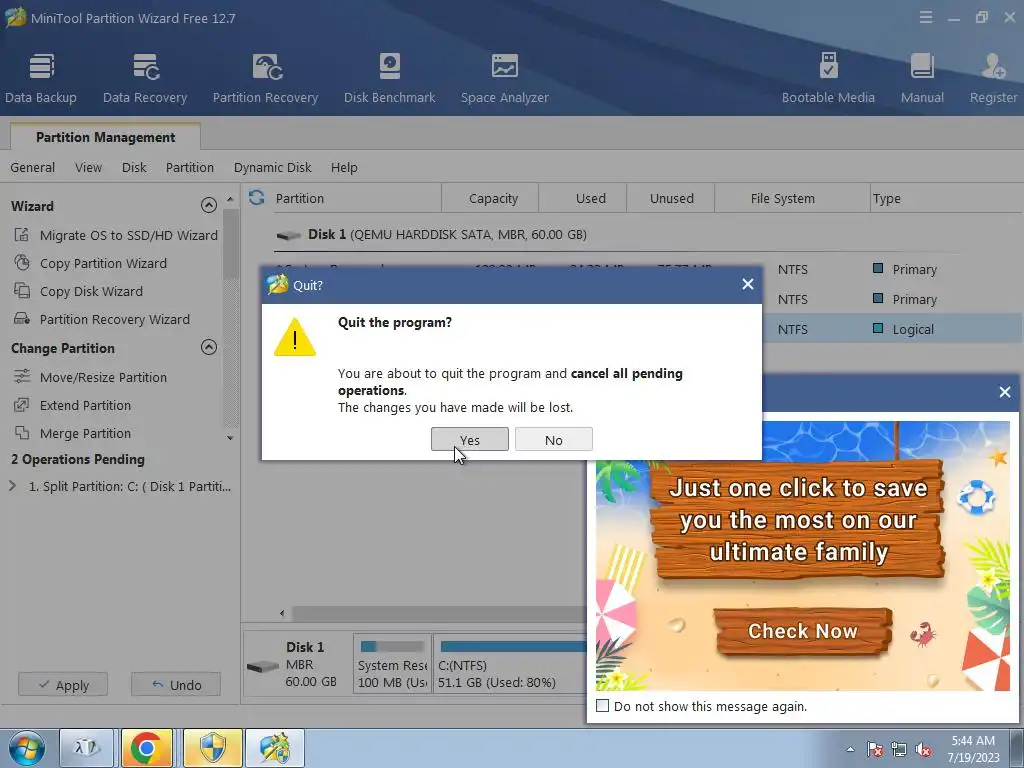Choose Extend Partition
Screen dimensions: 1024x768
(72, 406)
